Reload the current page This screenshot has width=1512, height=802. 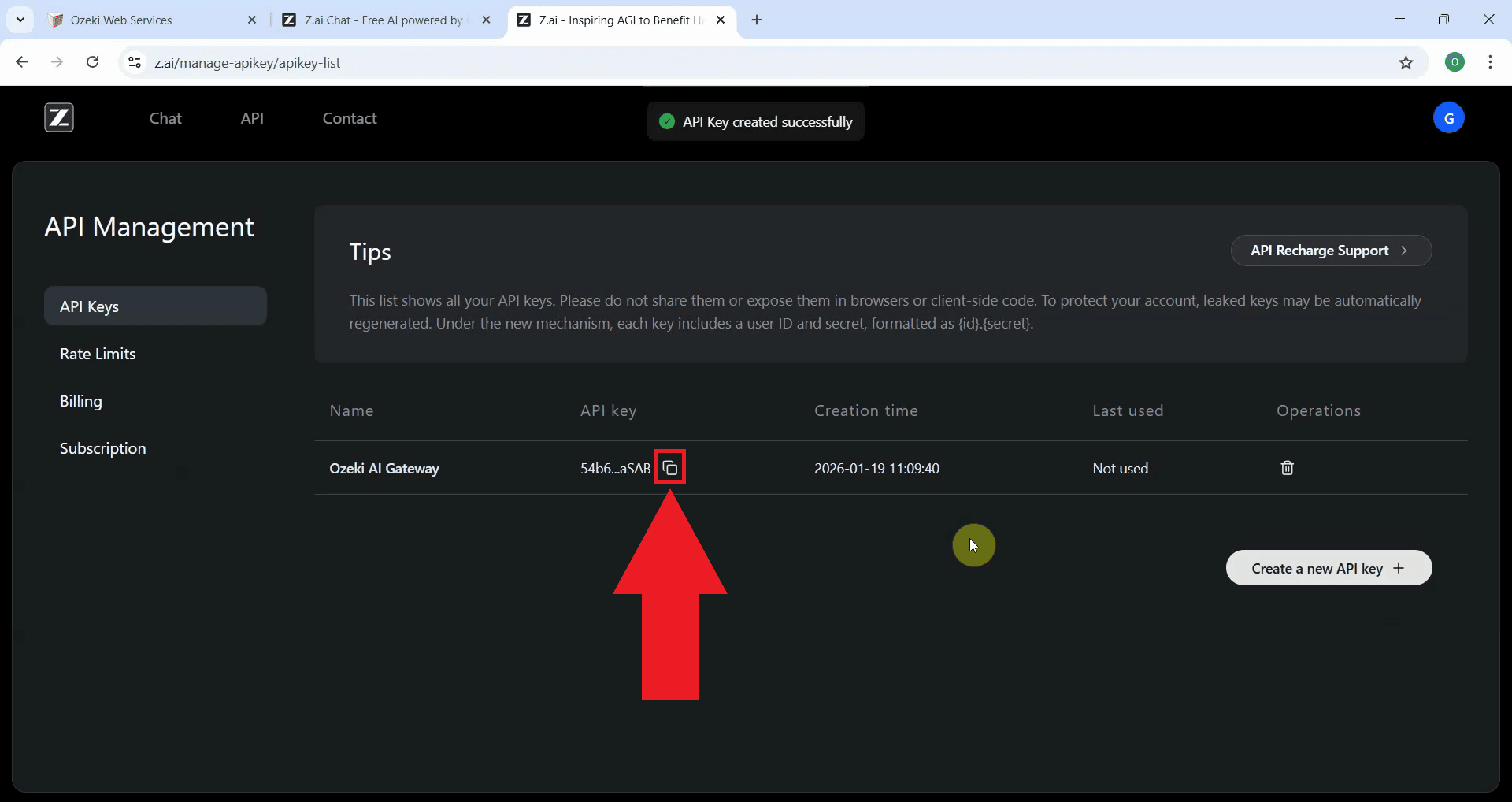click(x=92, y=62)
